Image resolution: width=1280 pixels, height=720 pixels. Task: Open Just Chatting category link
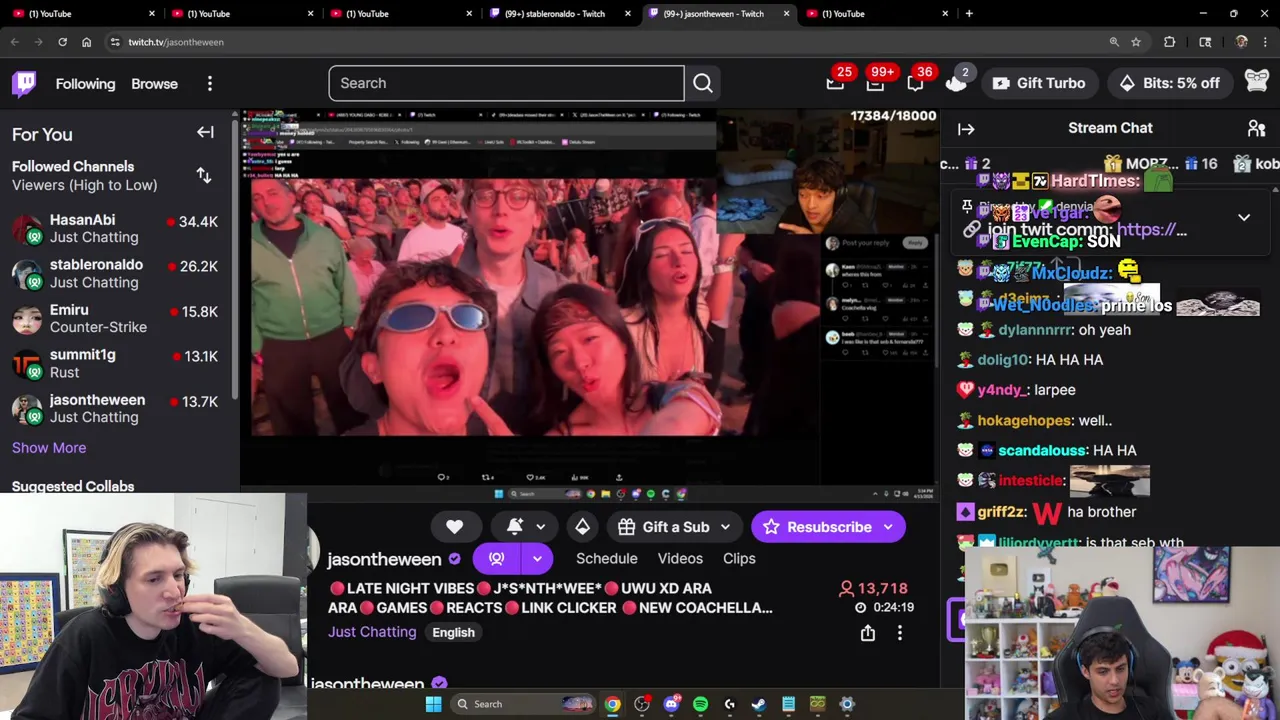click(372, 632)
